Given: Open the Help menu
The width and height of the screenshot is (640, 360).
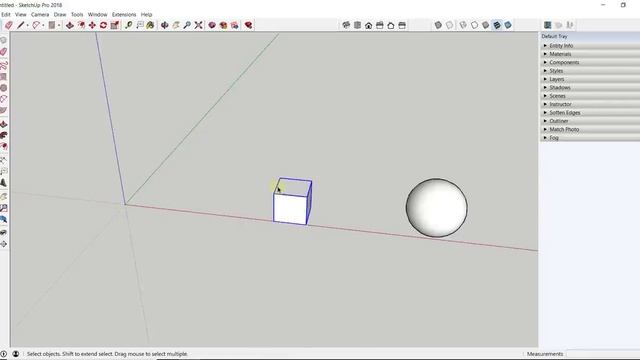Looking at the screenshot, I should point(147,15).
